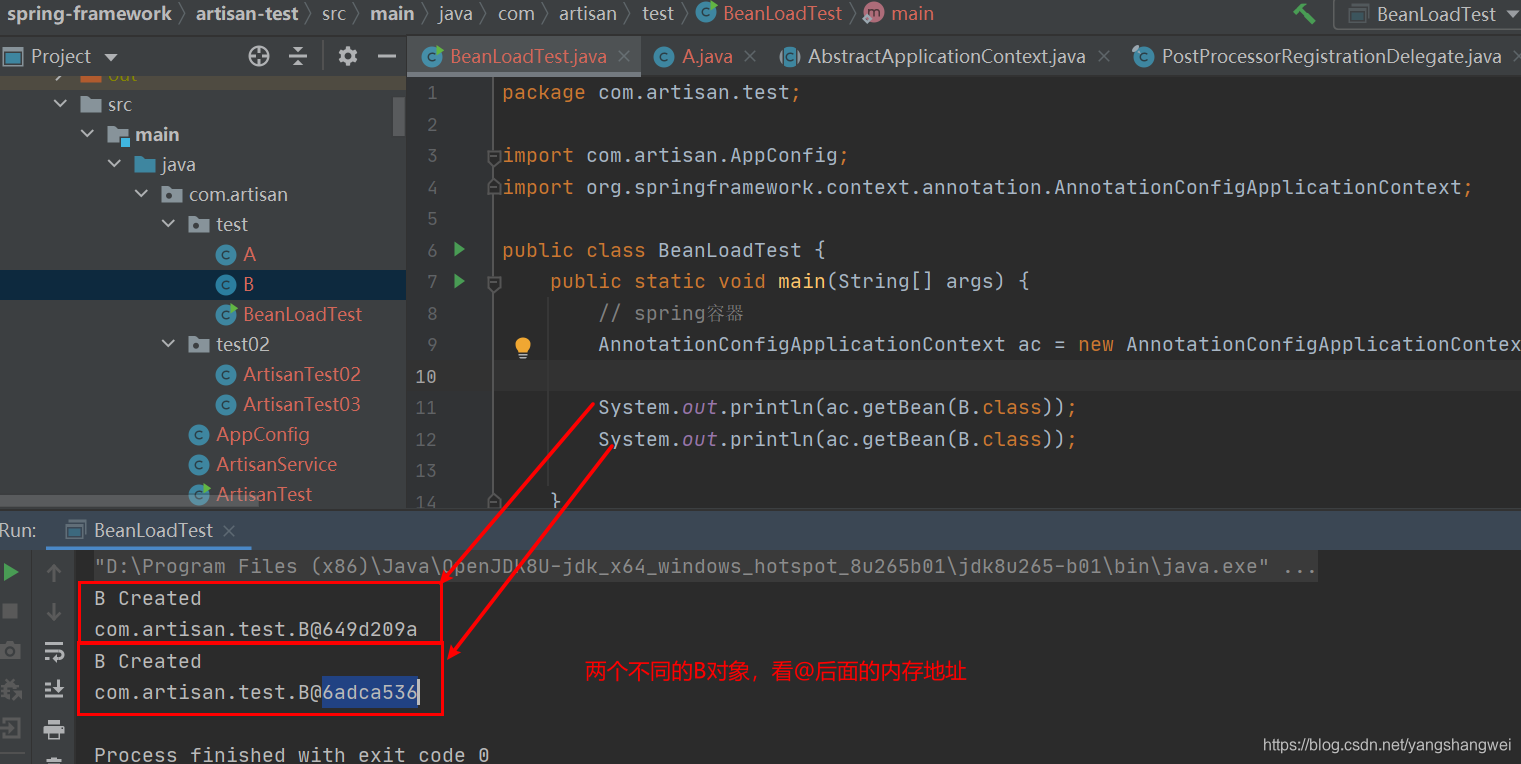Click the yellow lightbulb intention icon
The width and height of the screenshot is (1521, 764).
coord(523,347)
